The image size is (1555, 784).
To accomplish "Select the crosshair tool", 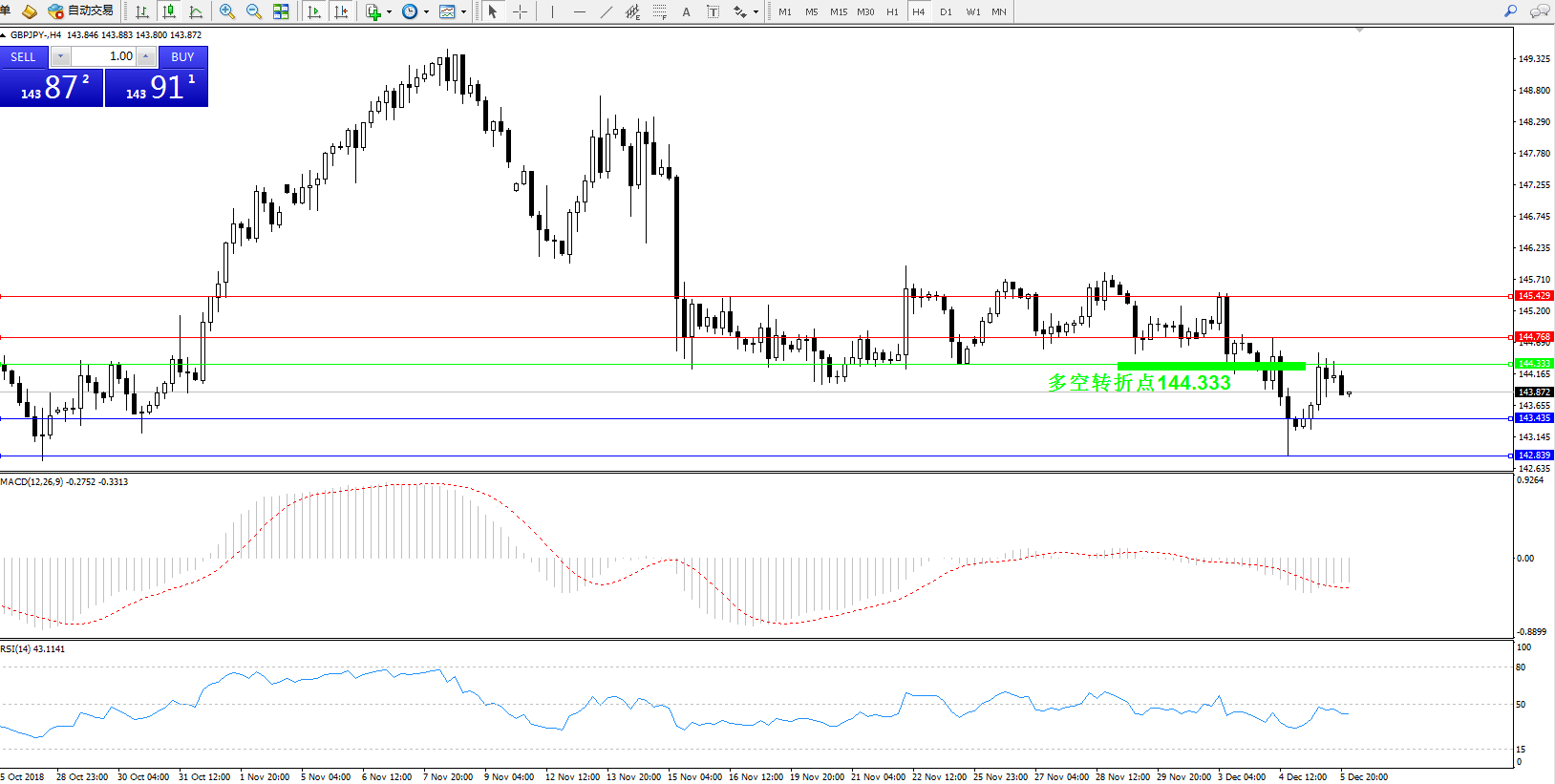I will 520,11.
